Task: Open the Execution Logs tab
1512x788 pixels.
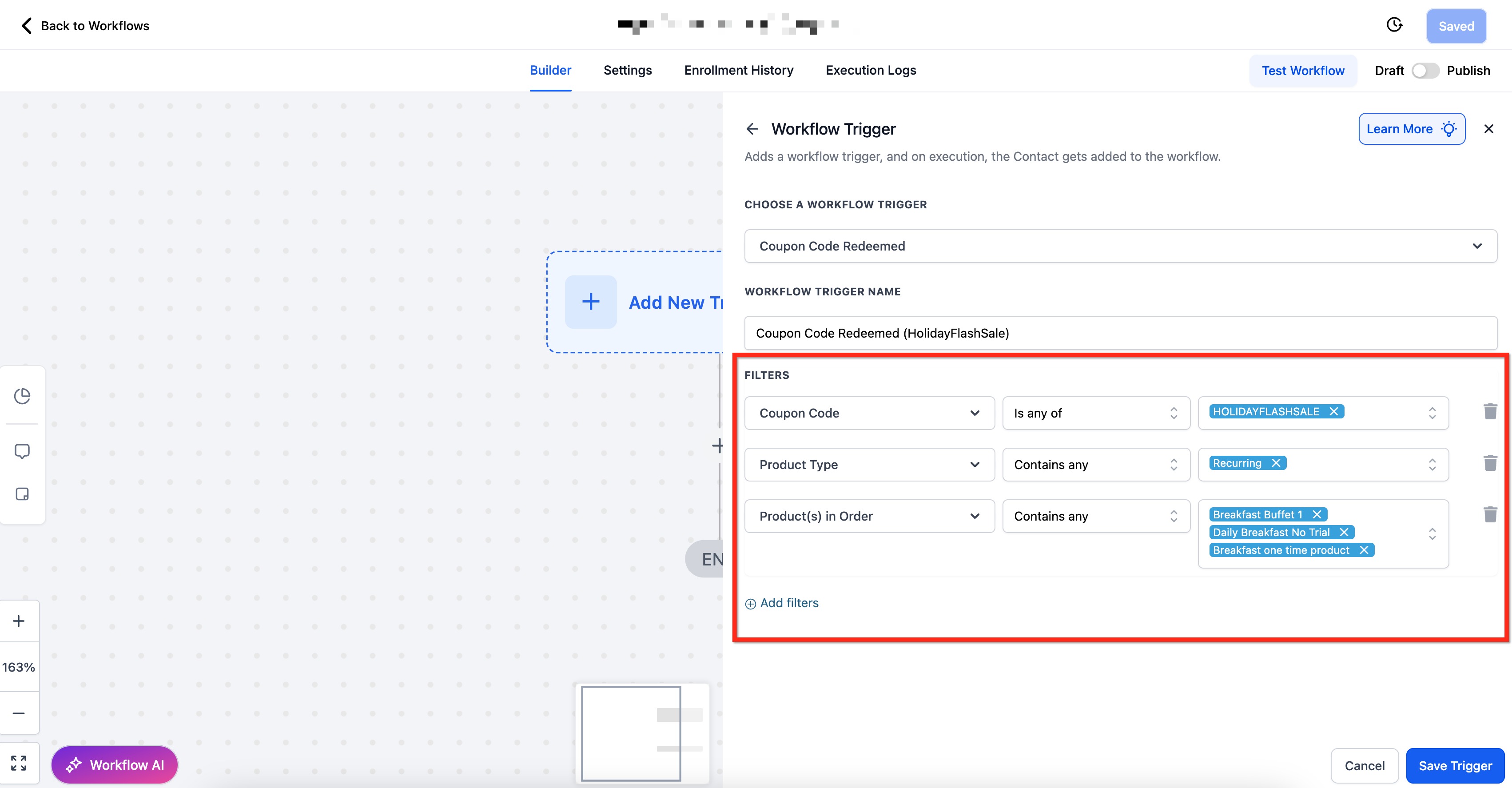Action: coord(871,71)
